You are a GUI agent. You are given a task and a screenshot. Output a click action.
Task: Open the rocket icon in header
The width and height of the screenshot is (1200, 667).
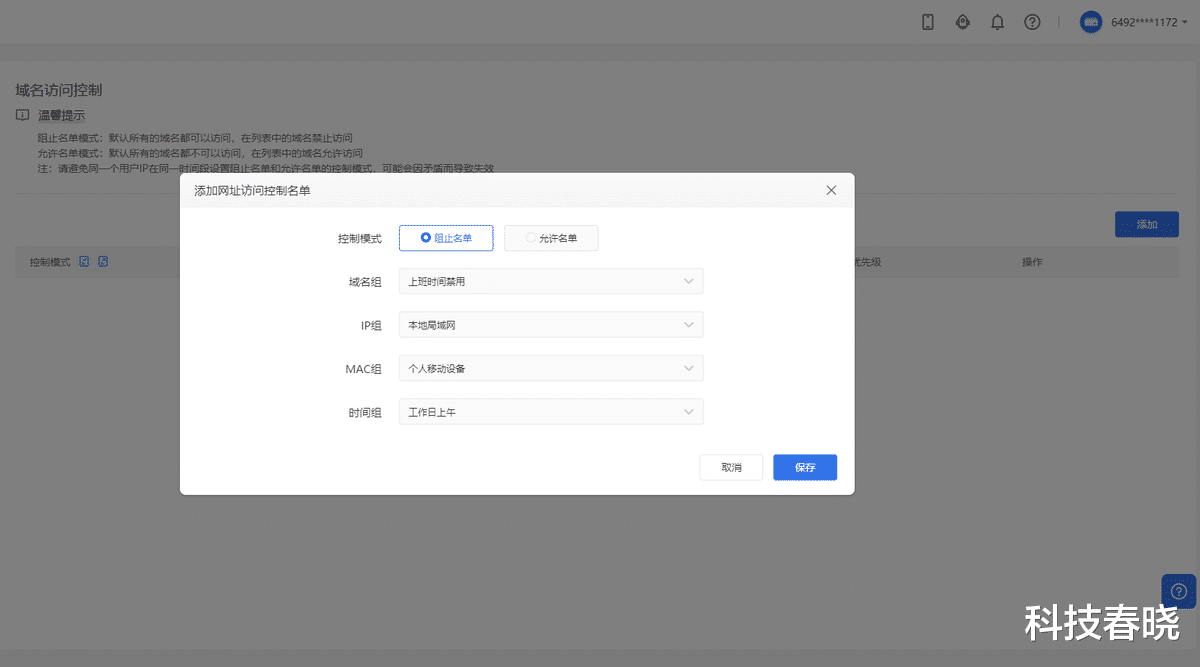pyautogui.click(x=963, y=22)
